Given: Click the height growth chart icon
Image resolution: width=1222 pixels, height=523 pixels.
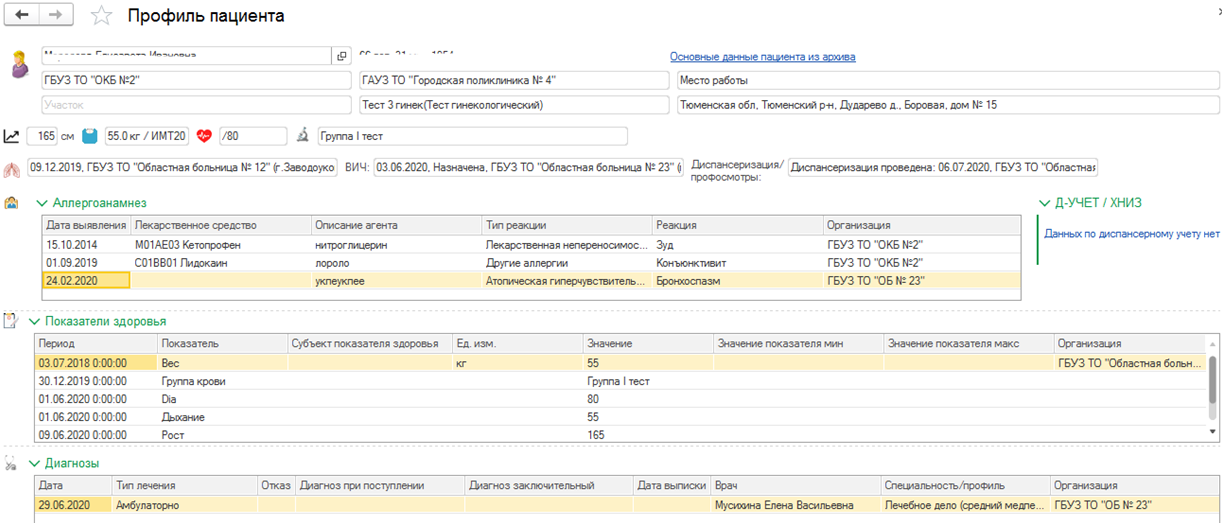Looking at the screenshot, I should coord(12,136).
